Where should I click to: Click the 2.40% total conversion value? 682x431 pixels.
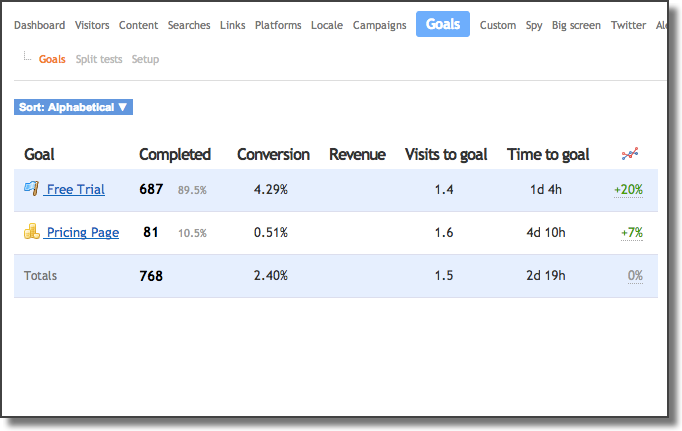[271, 275]
